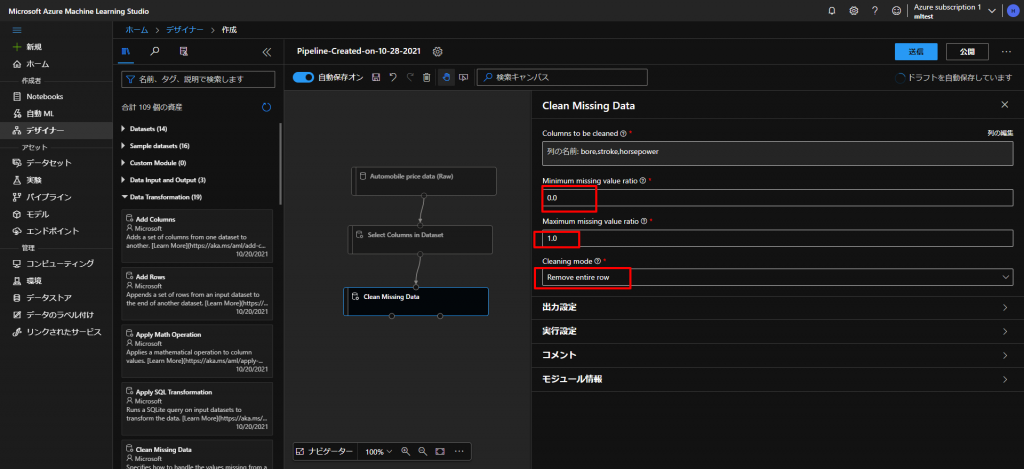Click the Minimum missing value ratio field
This screenshot has height=469, width=1024.
pos(774,201)
